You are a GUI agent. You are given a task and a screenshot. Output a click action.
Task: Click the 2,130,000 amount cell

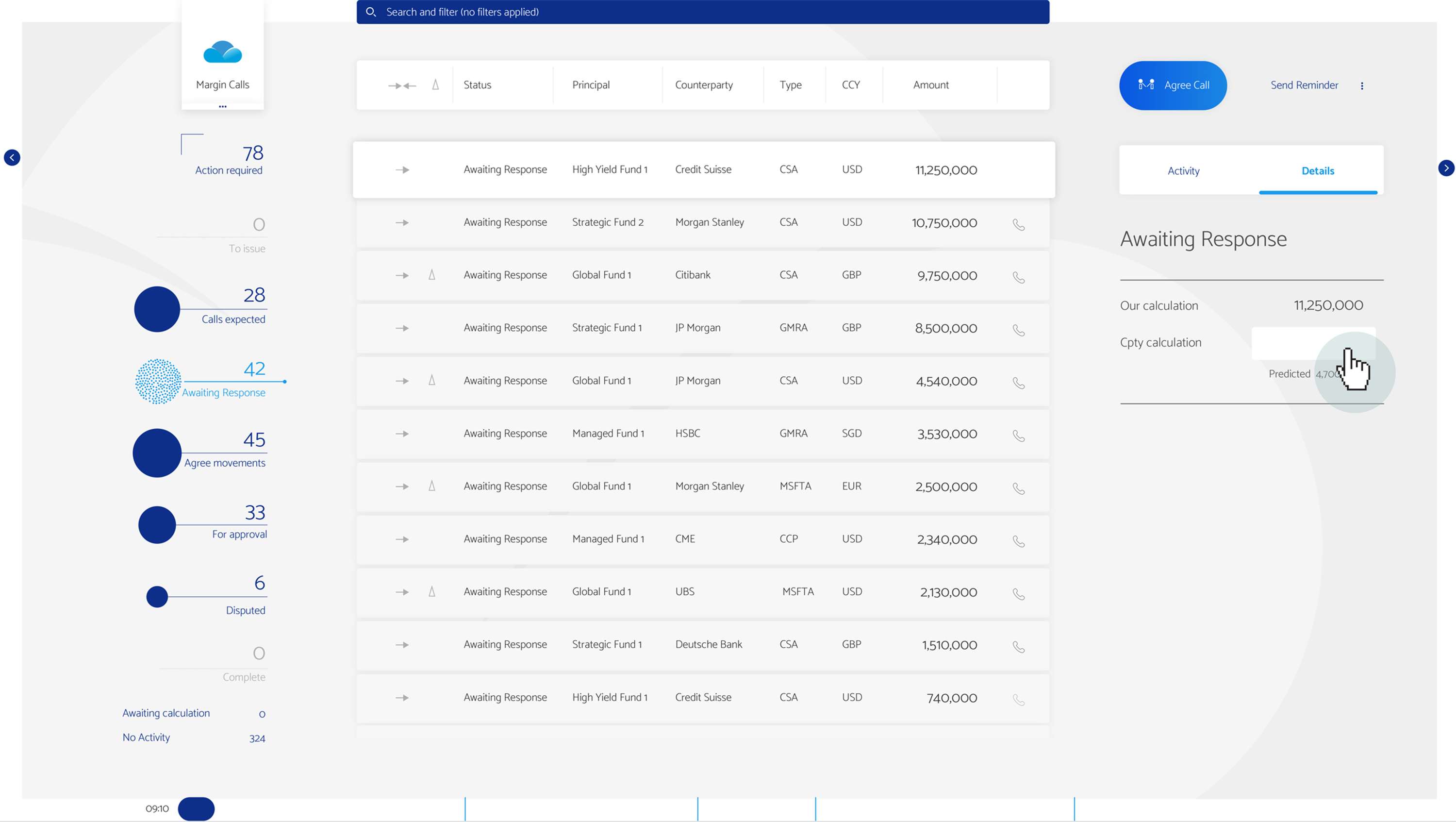click(948, 592)
